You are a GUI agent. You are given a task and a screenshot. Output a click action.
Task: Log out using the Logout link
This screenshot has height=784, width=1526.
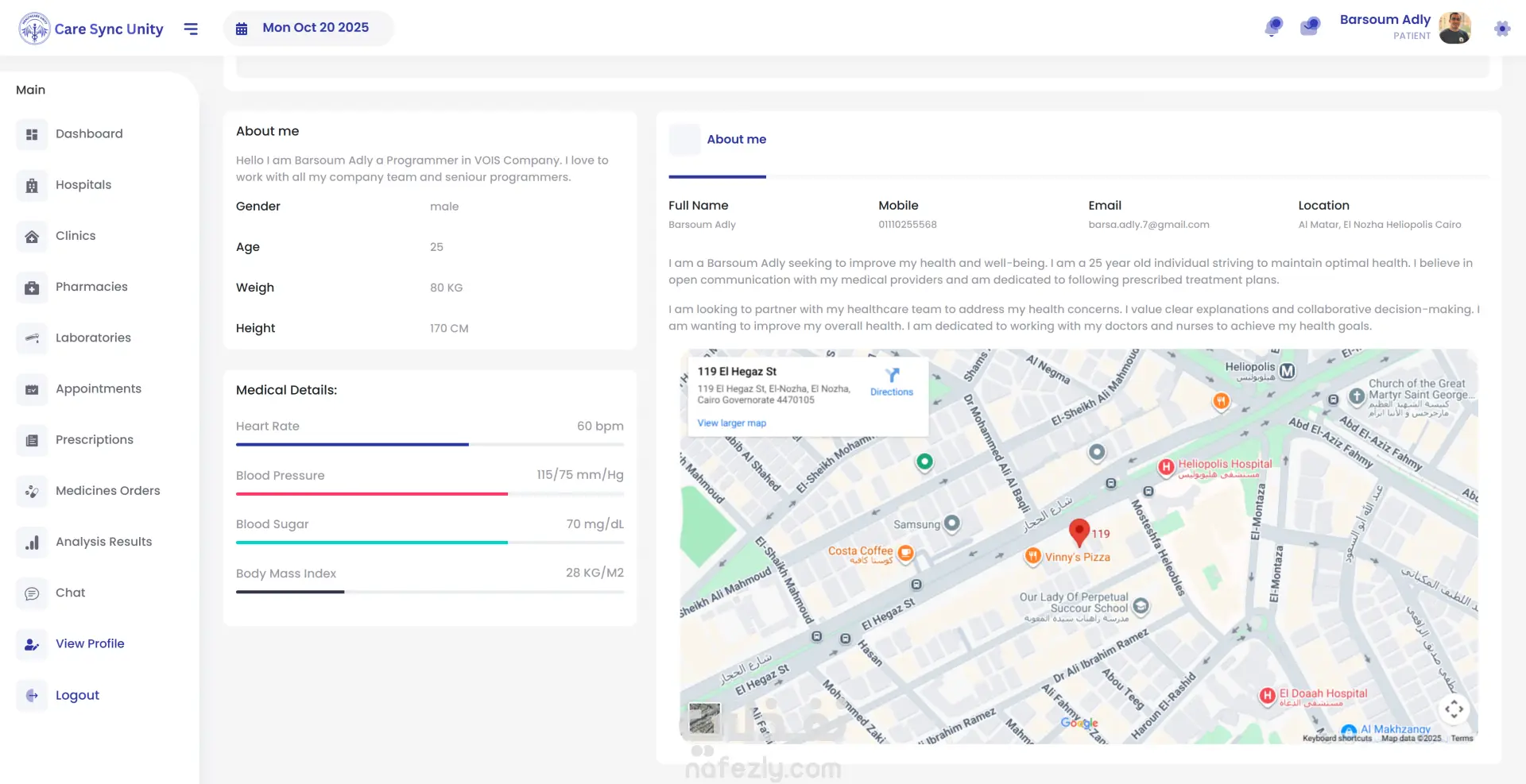coord(77,695)
